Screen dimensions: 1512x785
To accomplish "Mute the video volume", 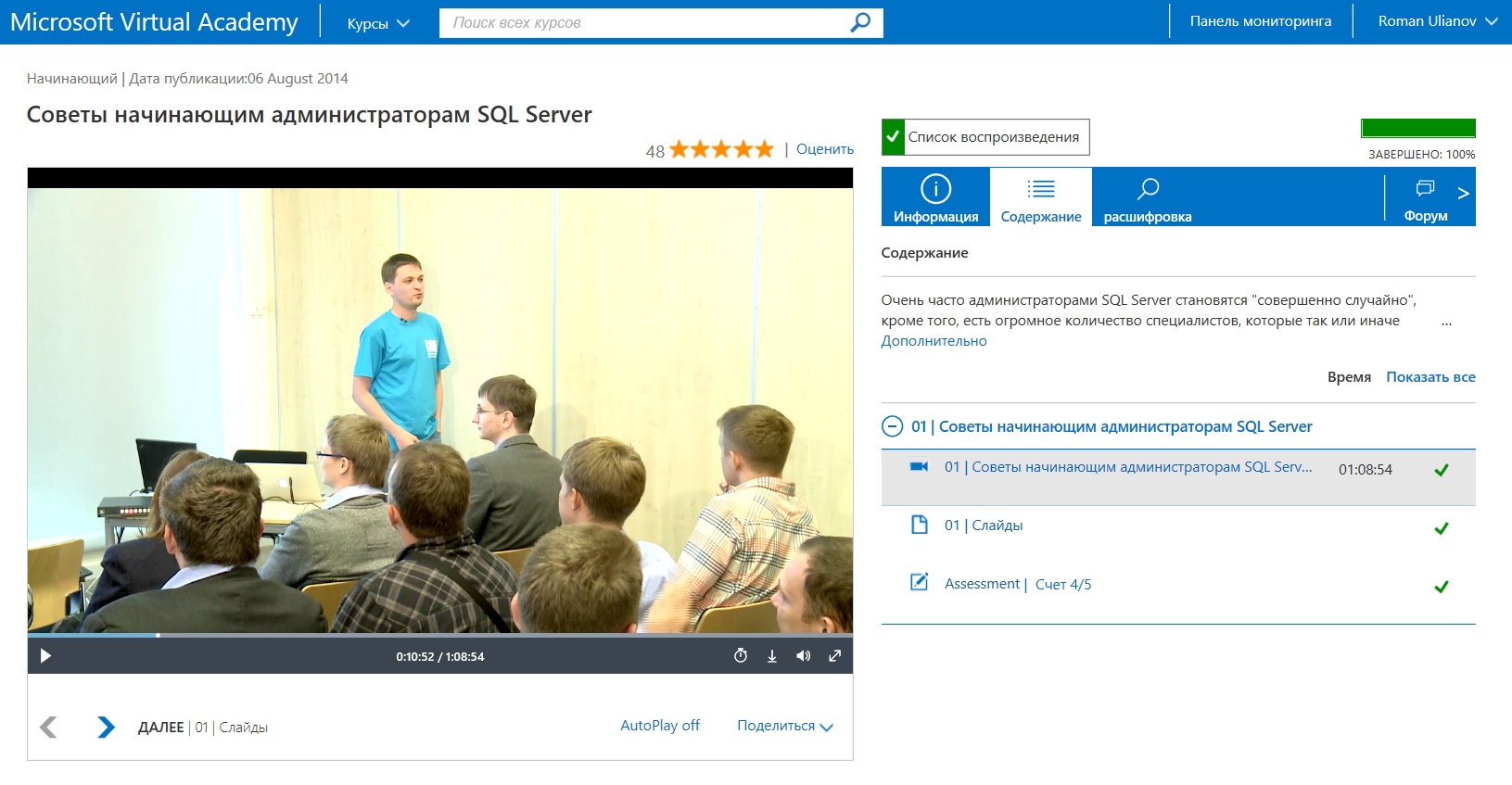I will [x=803, y=656].
